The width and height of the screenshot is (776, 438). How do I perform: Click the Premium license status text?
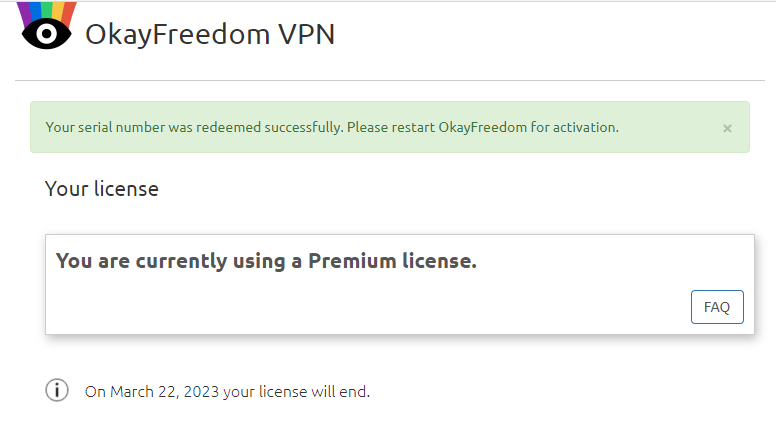pos(266,262)
